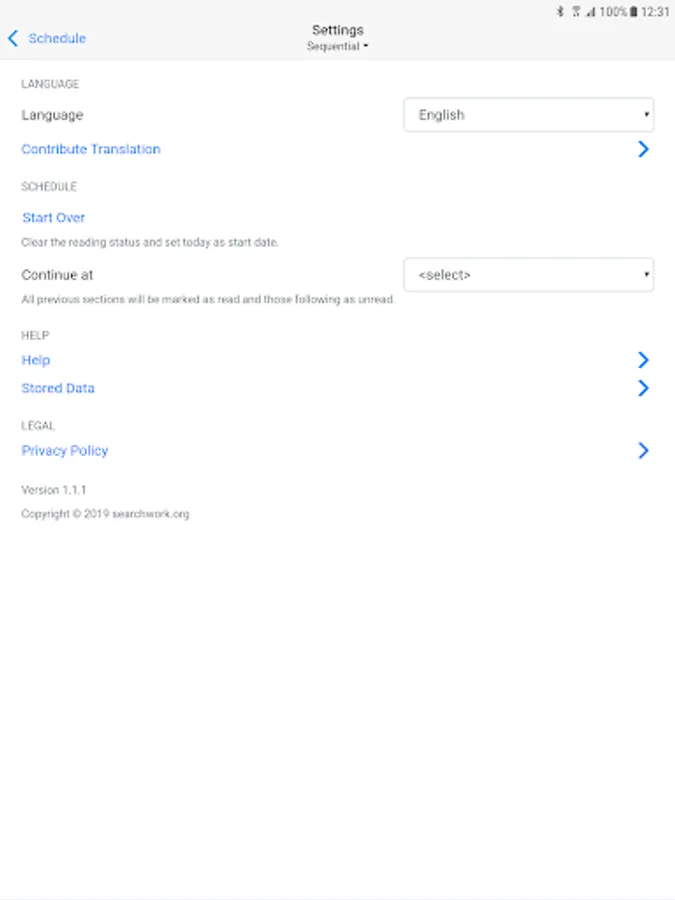This screenshot has height=900, width=675.
Task: Tap the cellular signal strength icon
Action: pos(591,12)
